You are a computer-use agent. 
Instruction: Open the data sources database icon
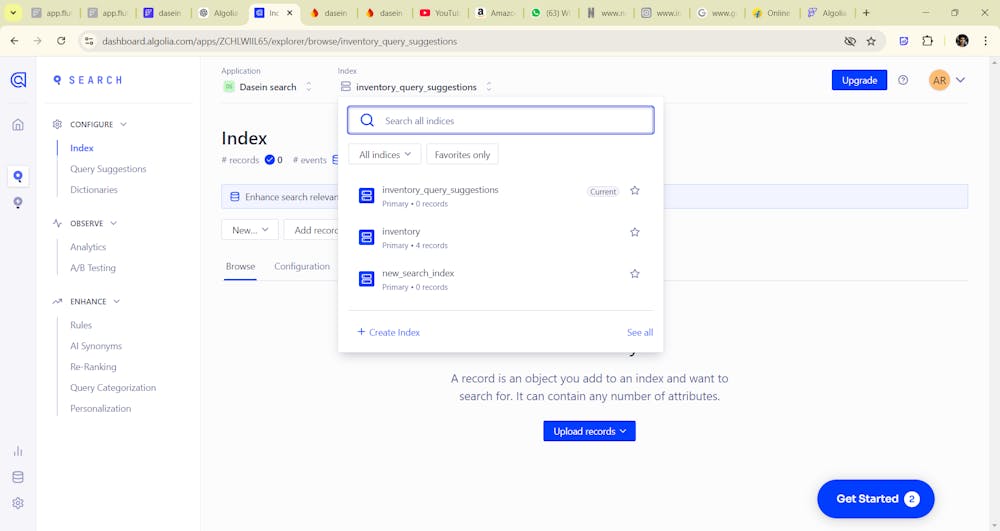(18, 477)
